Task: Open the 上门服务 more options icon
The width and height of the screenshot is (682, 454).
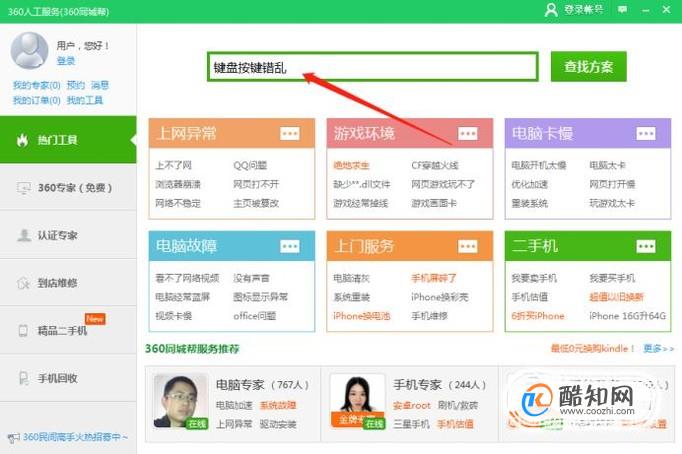Action: [468, 246]
